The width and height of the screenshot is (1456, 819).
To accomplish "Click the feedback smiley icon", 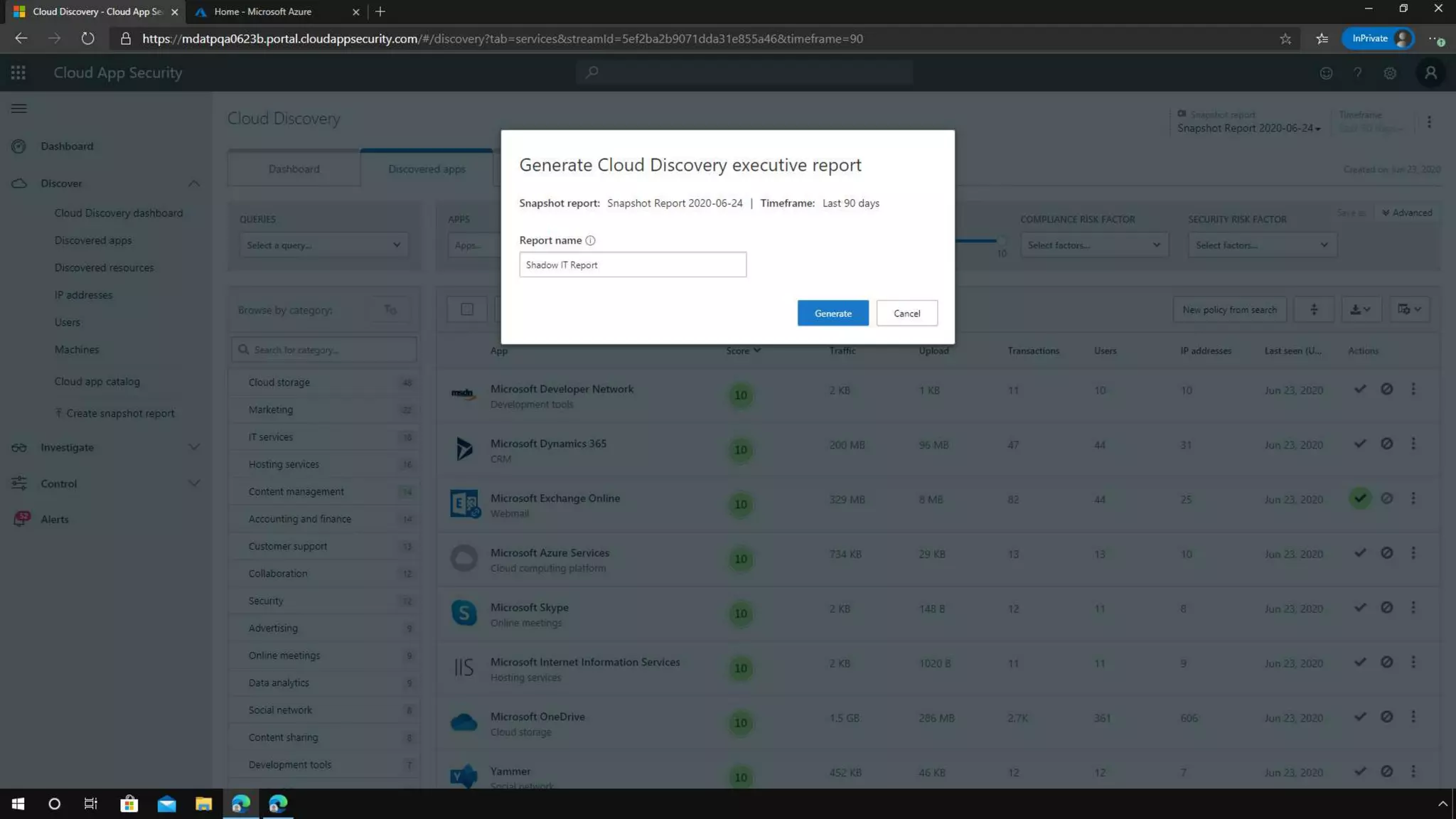I will click(x=1326, y=73).
